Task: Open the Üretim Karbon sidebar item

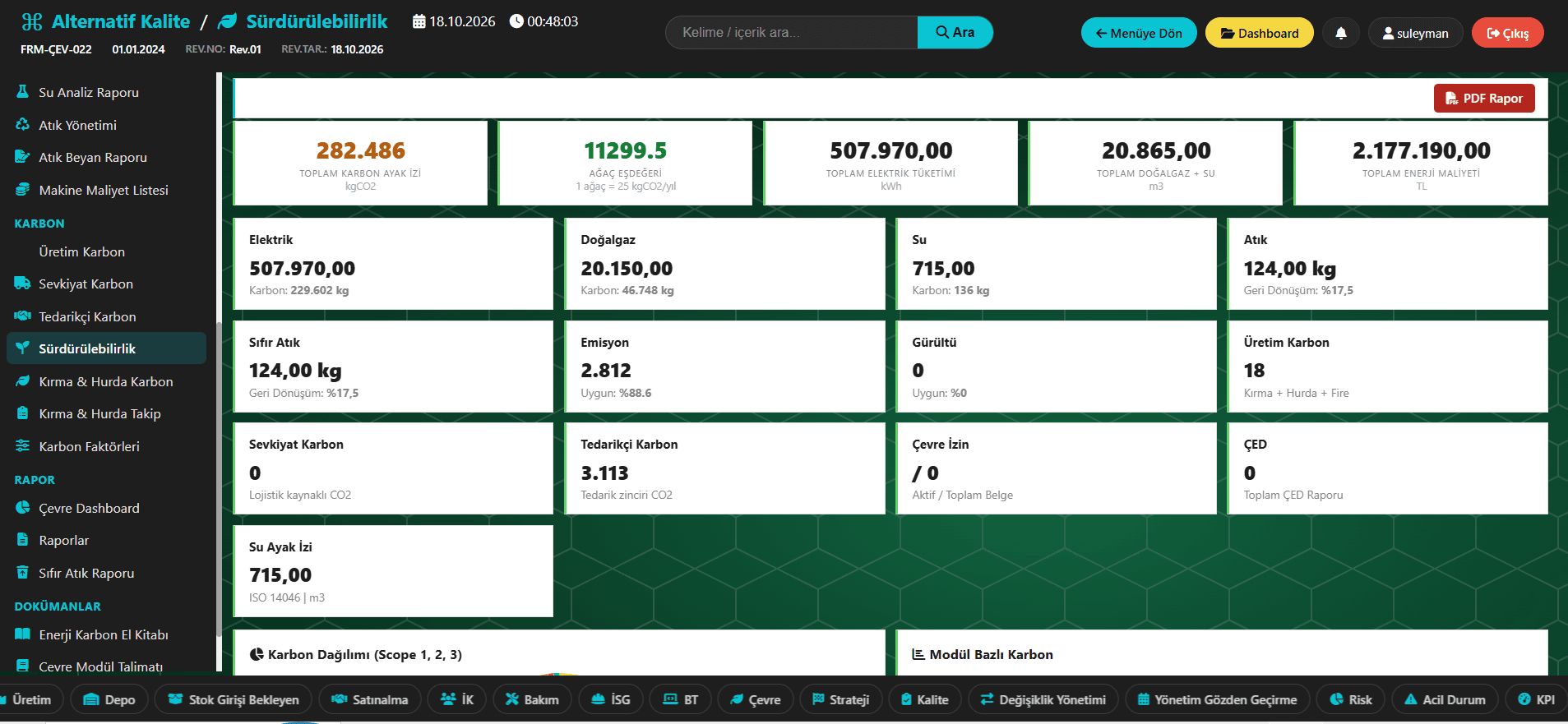Action: pyautogui.click(x=82, y=251)
